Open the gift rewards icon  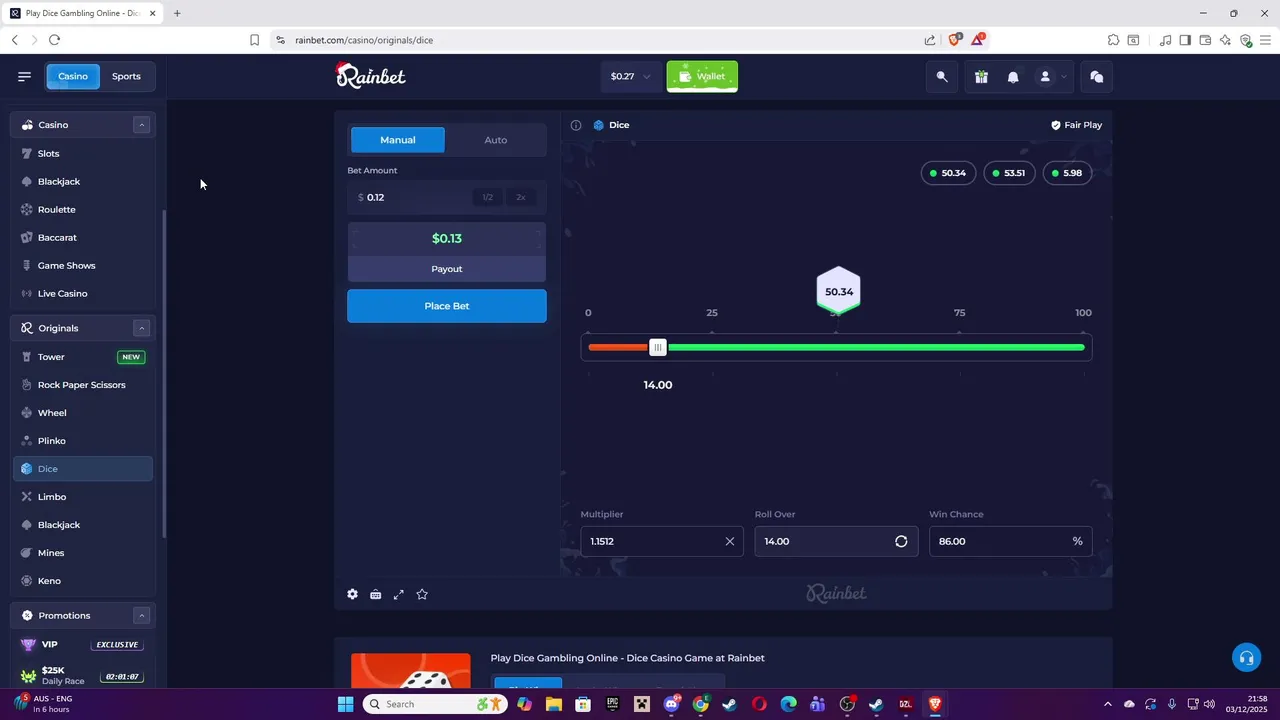coord(981,77)
